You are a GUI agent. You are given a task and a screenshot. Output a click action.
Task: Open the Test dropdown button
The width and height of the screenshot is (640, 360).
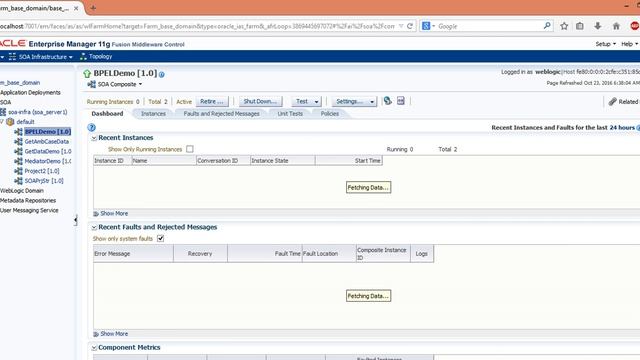click(306, 101)
